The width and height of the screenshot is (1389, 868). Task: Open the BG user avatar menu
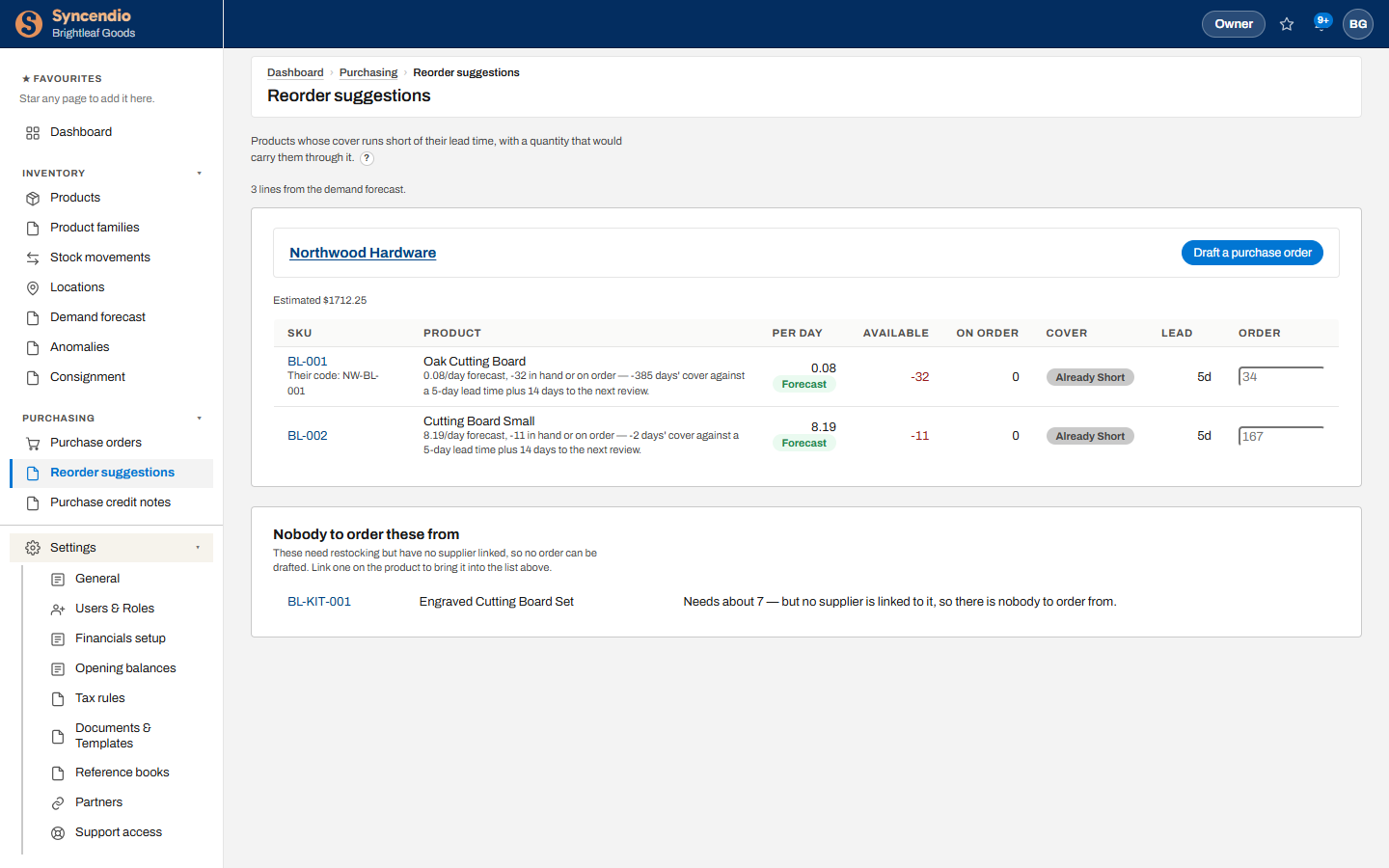pos(1358,24)
